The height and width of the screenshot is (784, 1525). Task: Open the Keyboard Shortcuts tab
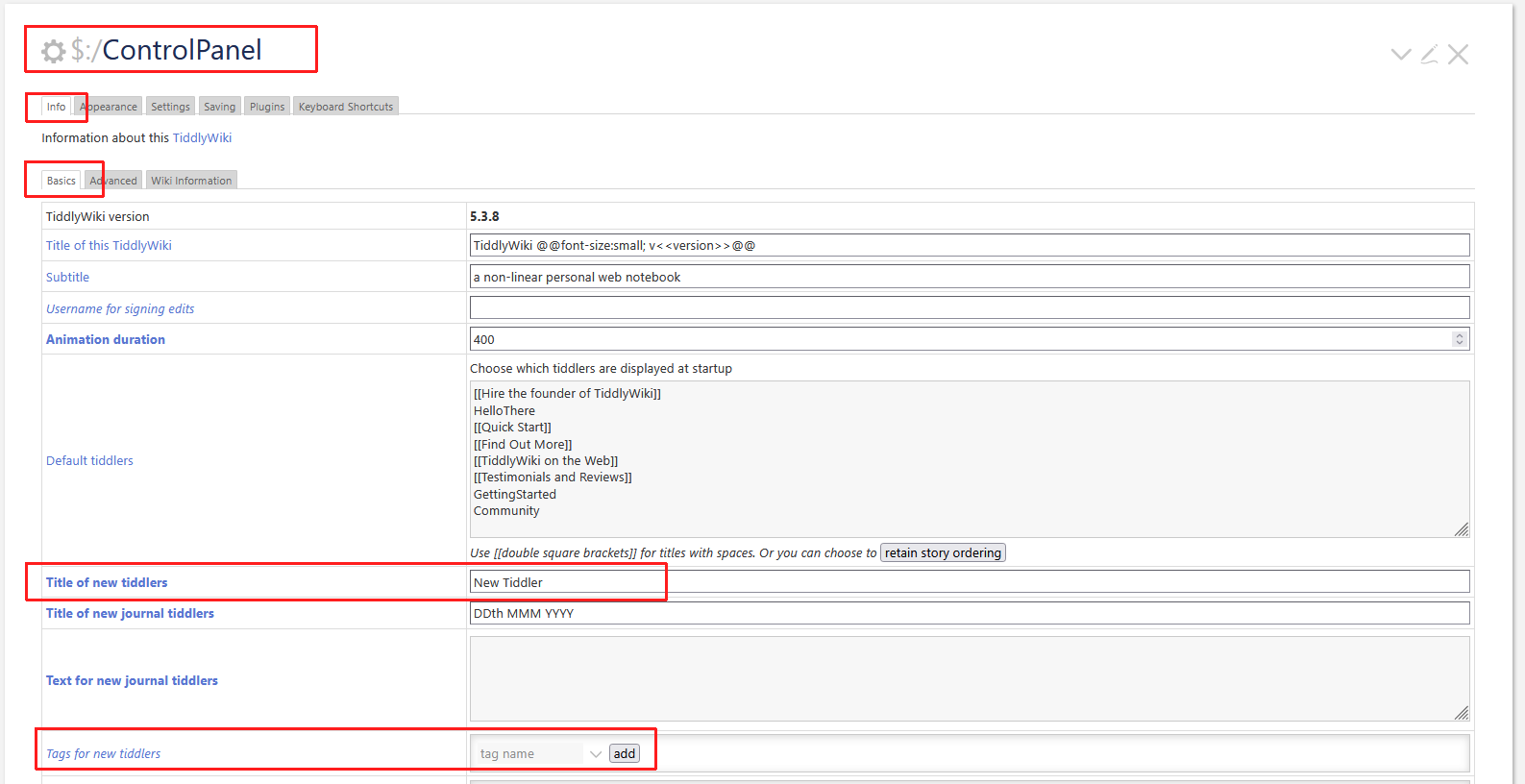346,107
